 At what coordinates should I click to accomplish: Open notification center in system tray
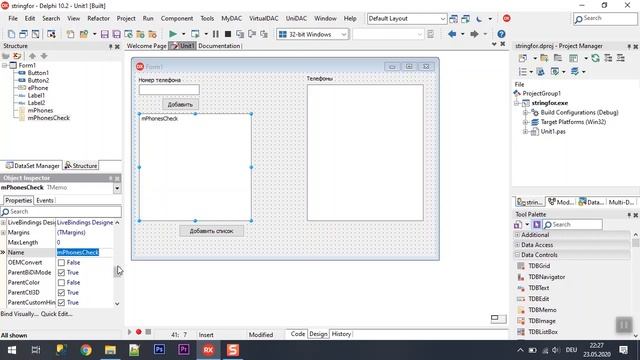(623, 350)
